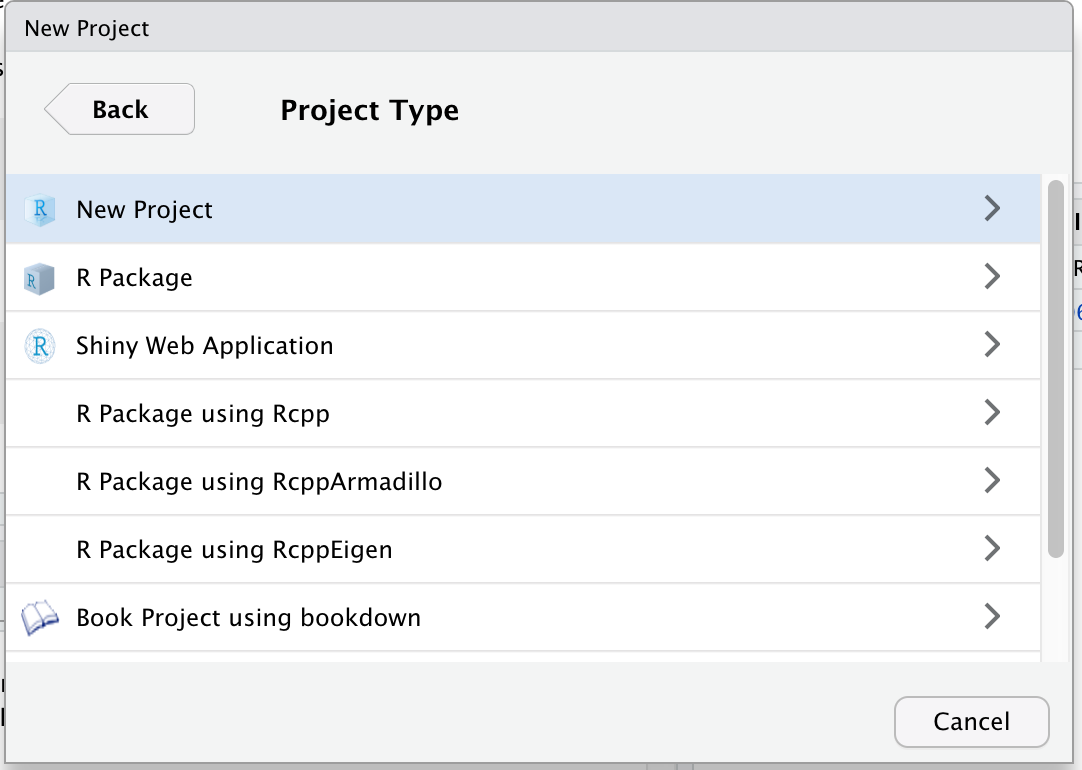Screen dimensions: 1082x770
Task: Open R Package using Rcpp chevron
Action: coord(992,413)
